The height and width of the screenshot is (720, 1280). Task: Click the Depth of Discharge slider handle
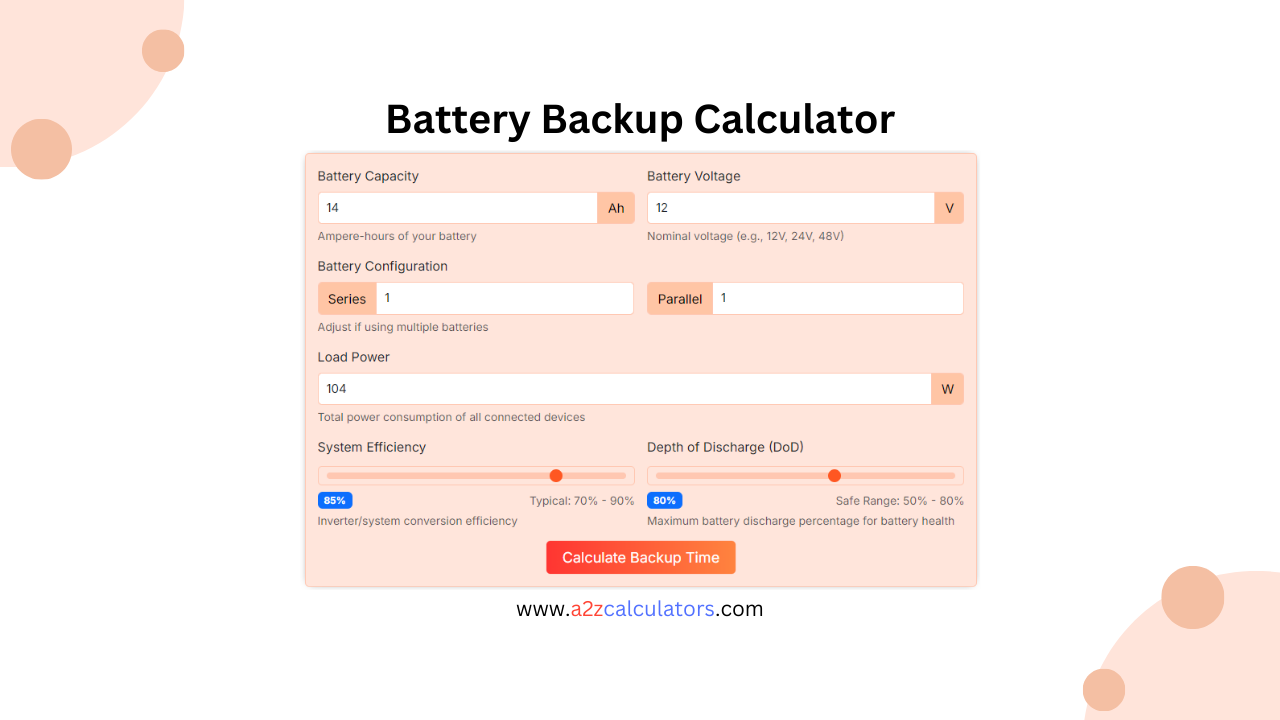pos(835,475)
